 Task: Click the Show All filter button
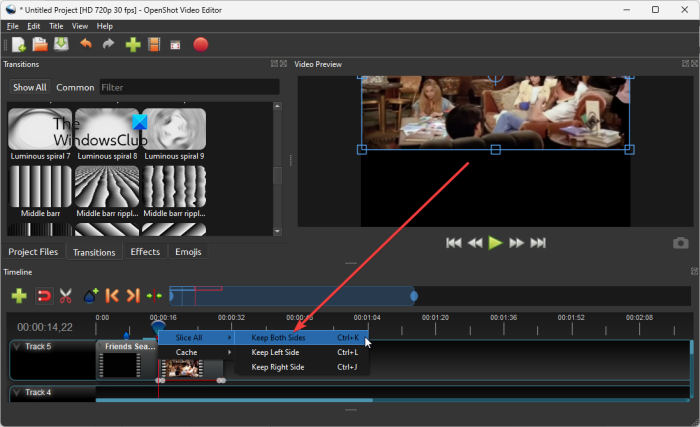(x=29, y=87)
